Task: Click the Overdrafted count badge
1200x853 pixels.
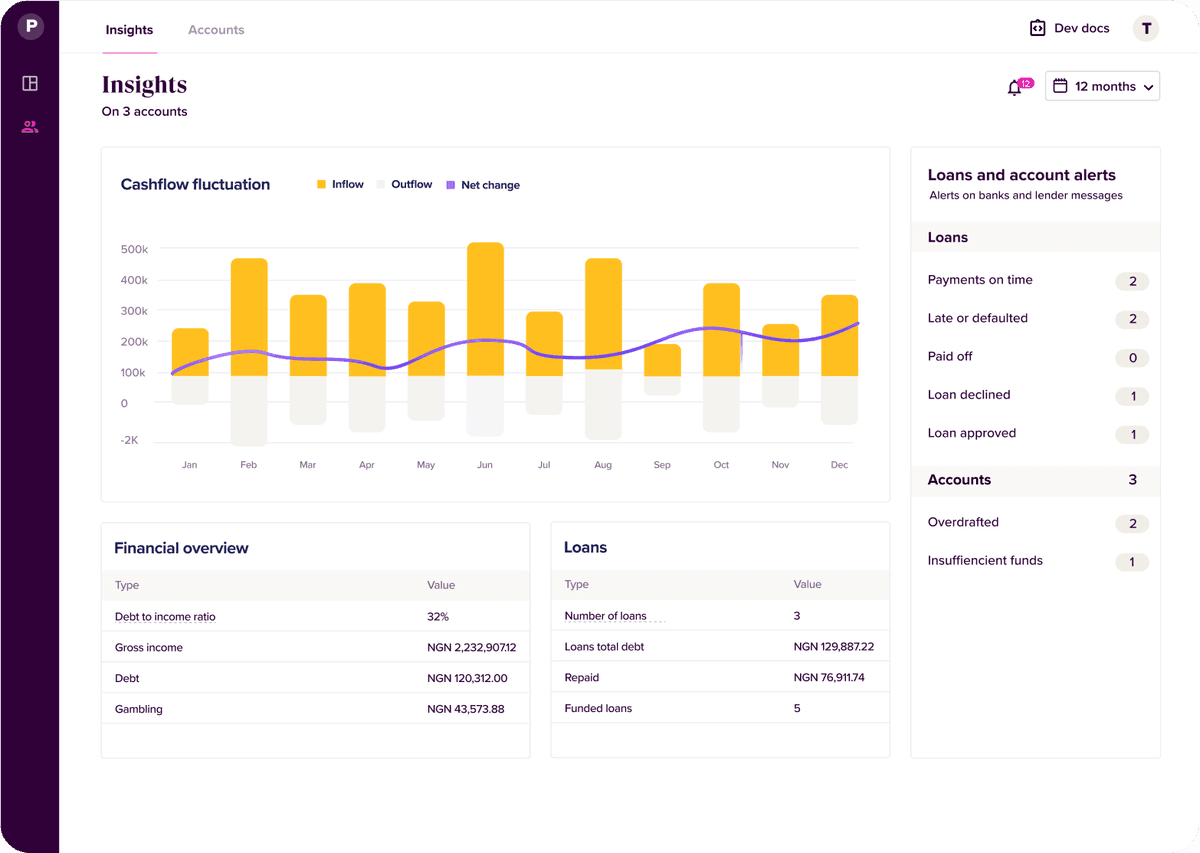Action: [1132, 524]
